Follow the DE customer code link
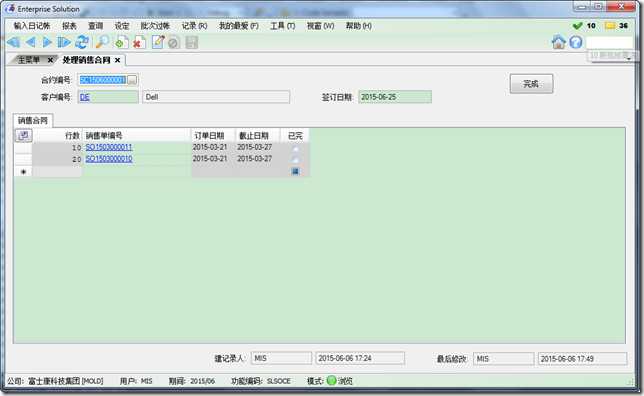 tap(85, 97)
